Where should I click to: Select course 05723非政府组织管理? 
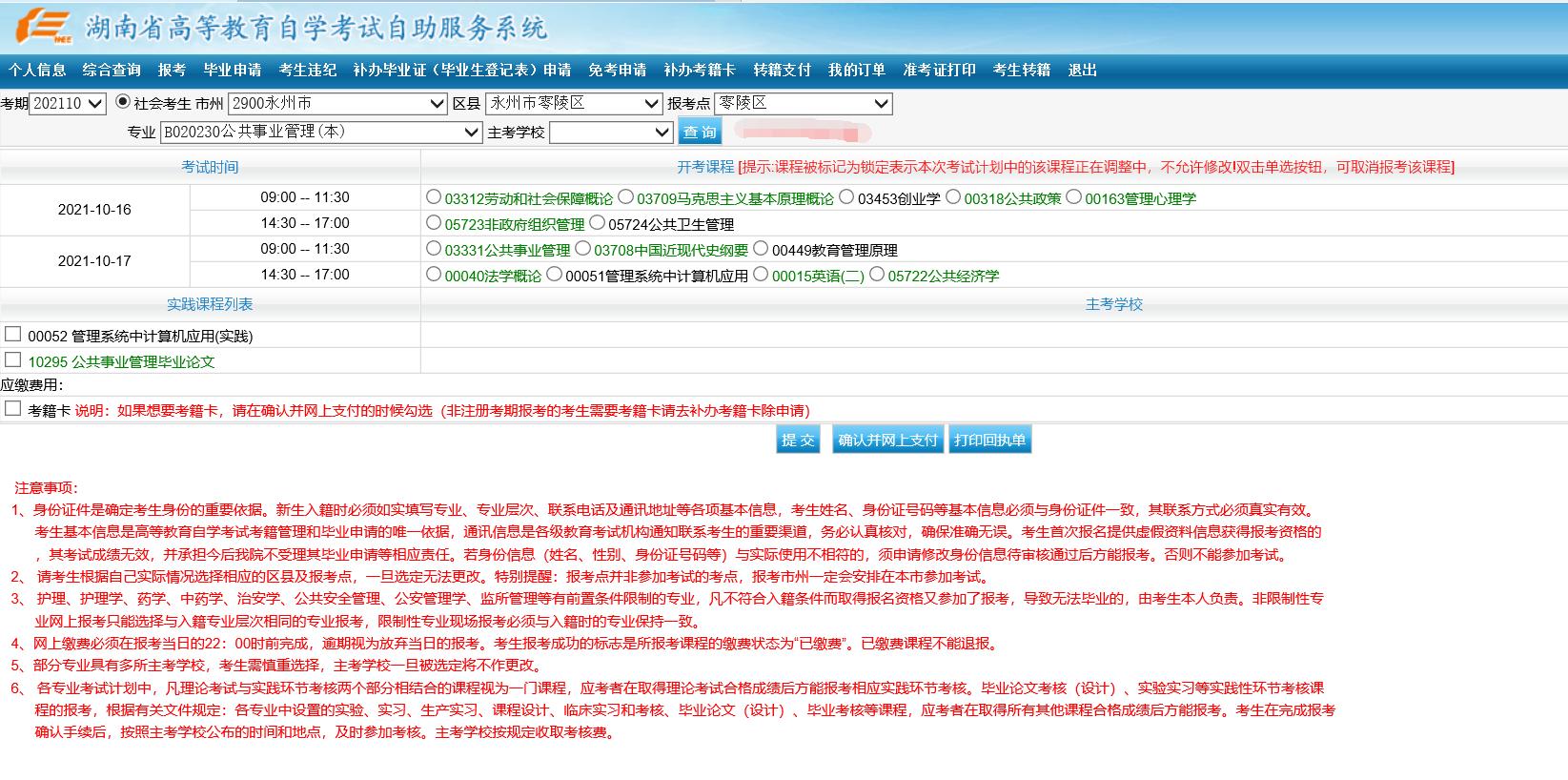pyautogui.click(x=434, y=222)
